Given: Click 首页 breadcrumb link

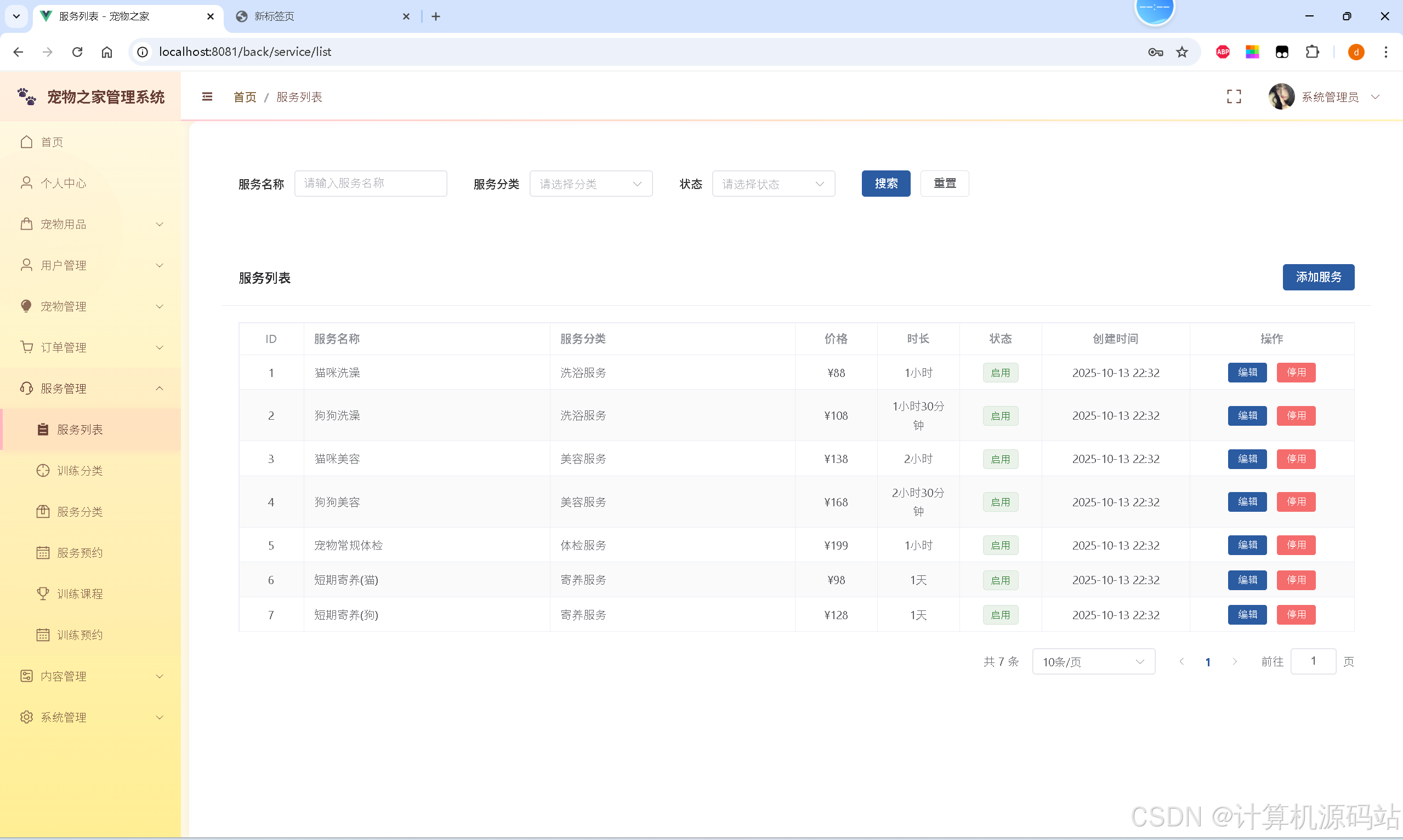Looking at the screenshot, I should (x=245, y=97).
